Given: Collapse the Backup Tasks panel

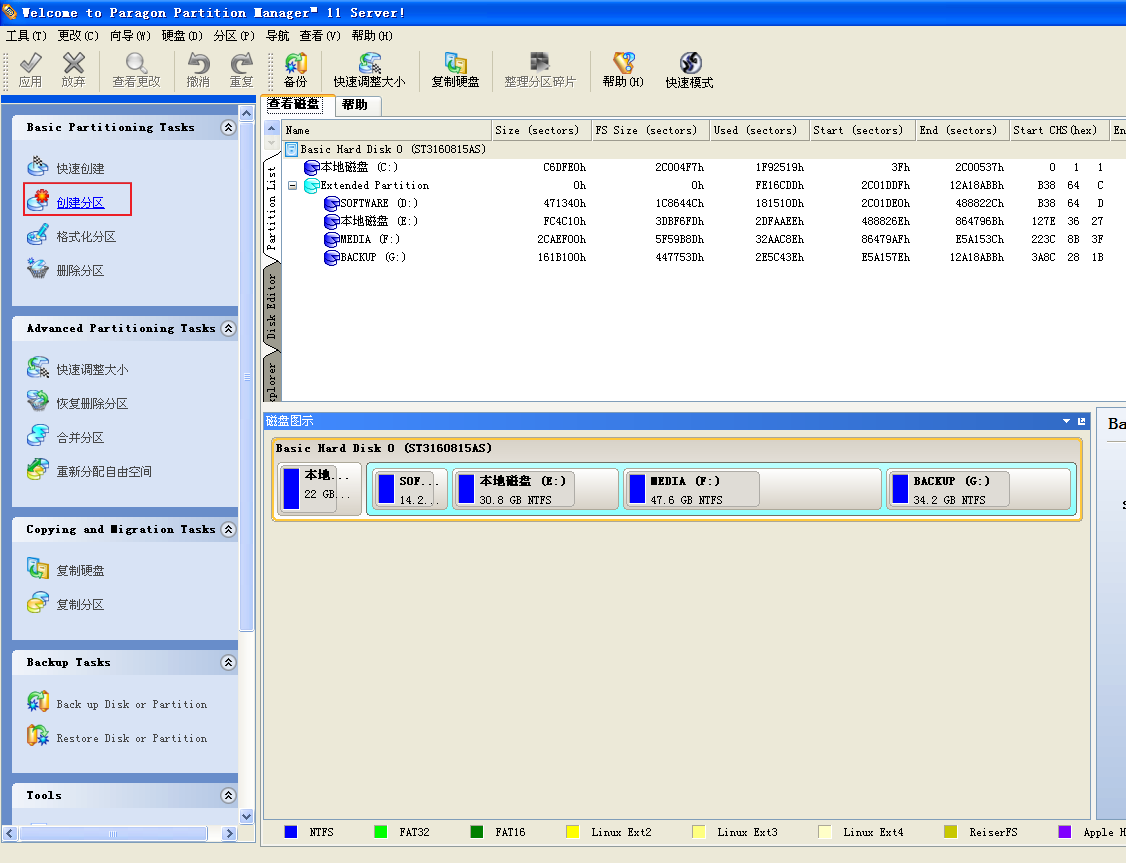Looking at the screenshot, I should click(228, 663).
